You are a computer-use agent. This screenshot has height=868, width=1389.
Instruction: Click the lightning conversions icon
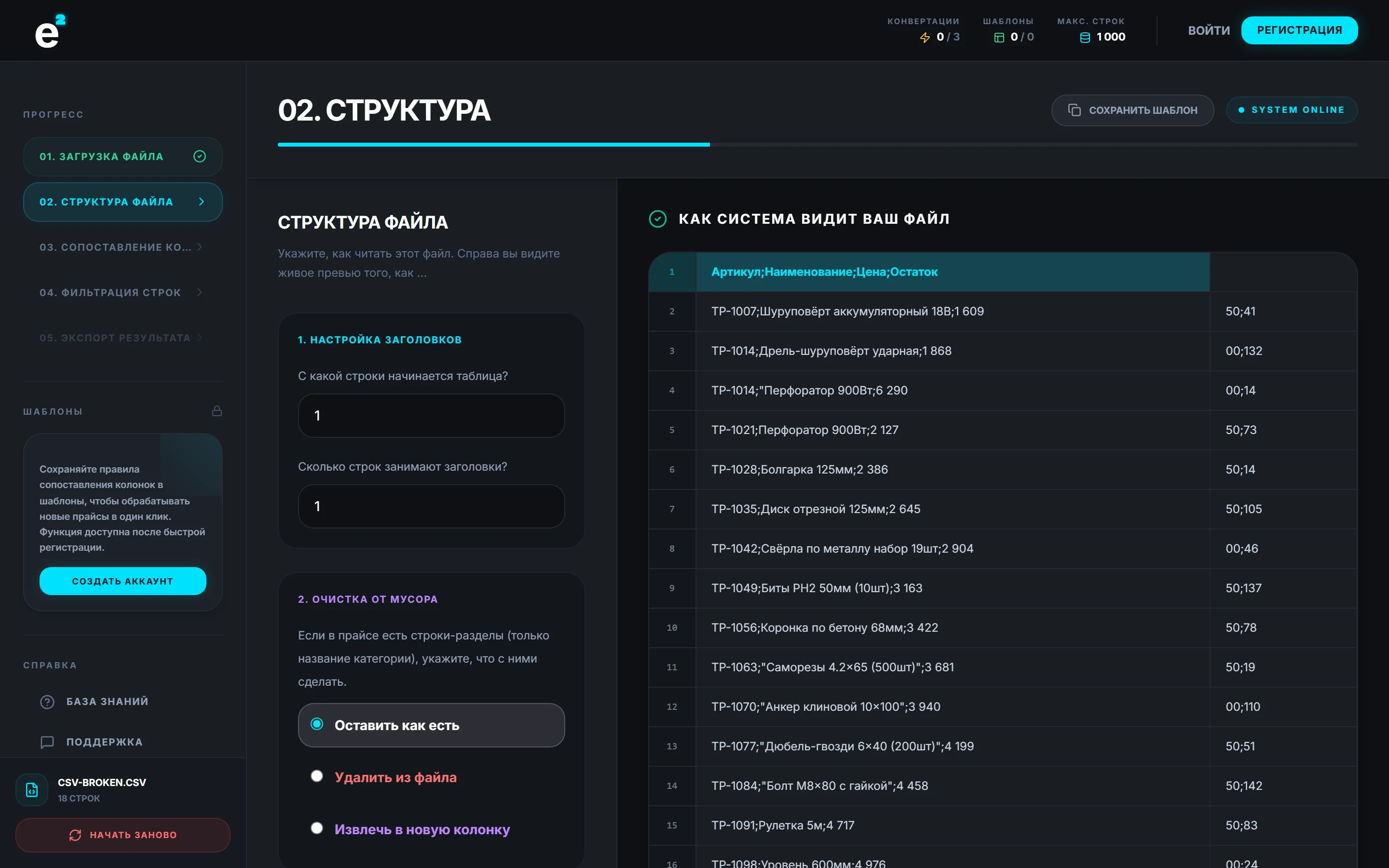click(925, 37)
